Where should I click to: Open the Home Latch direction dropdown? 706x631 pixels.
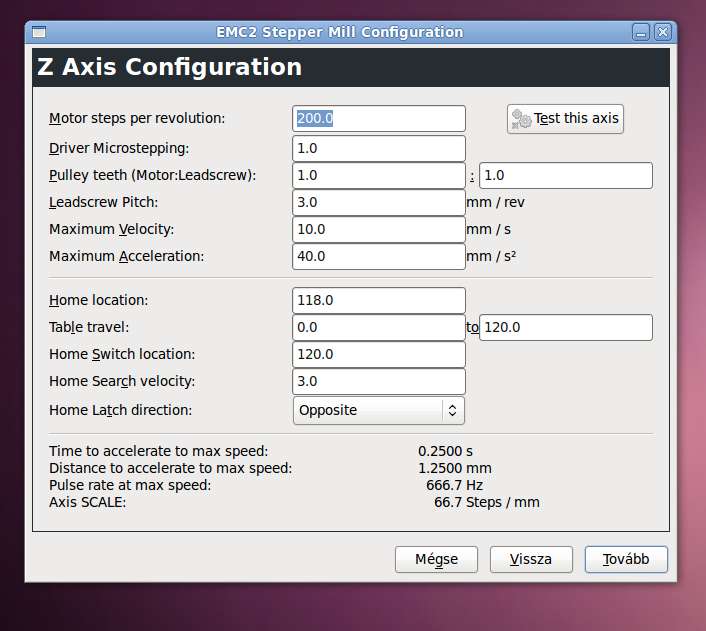pyautogui.click(x=379, y=410)
